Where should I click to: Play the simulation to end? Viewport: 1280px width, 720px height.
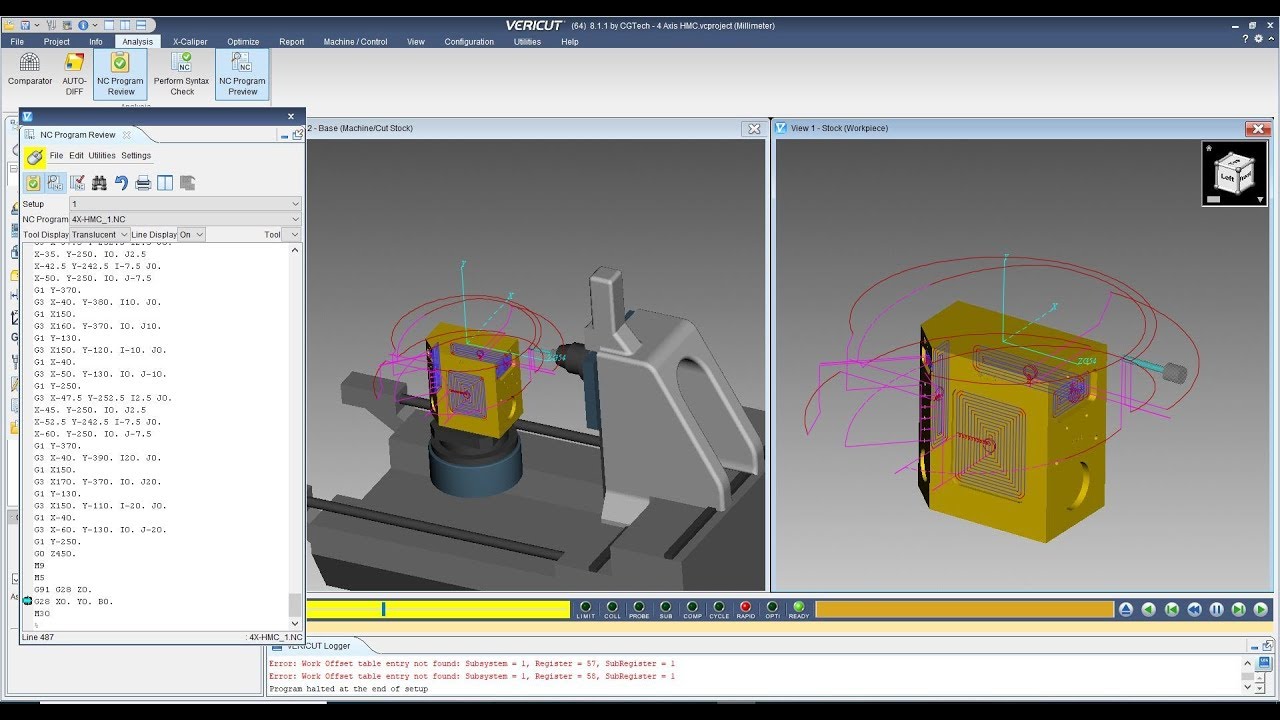pos(1260,609)
